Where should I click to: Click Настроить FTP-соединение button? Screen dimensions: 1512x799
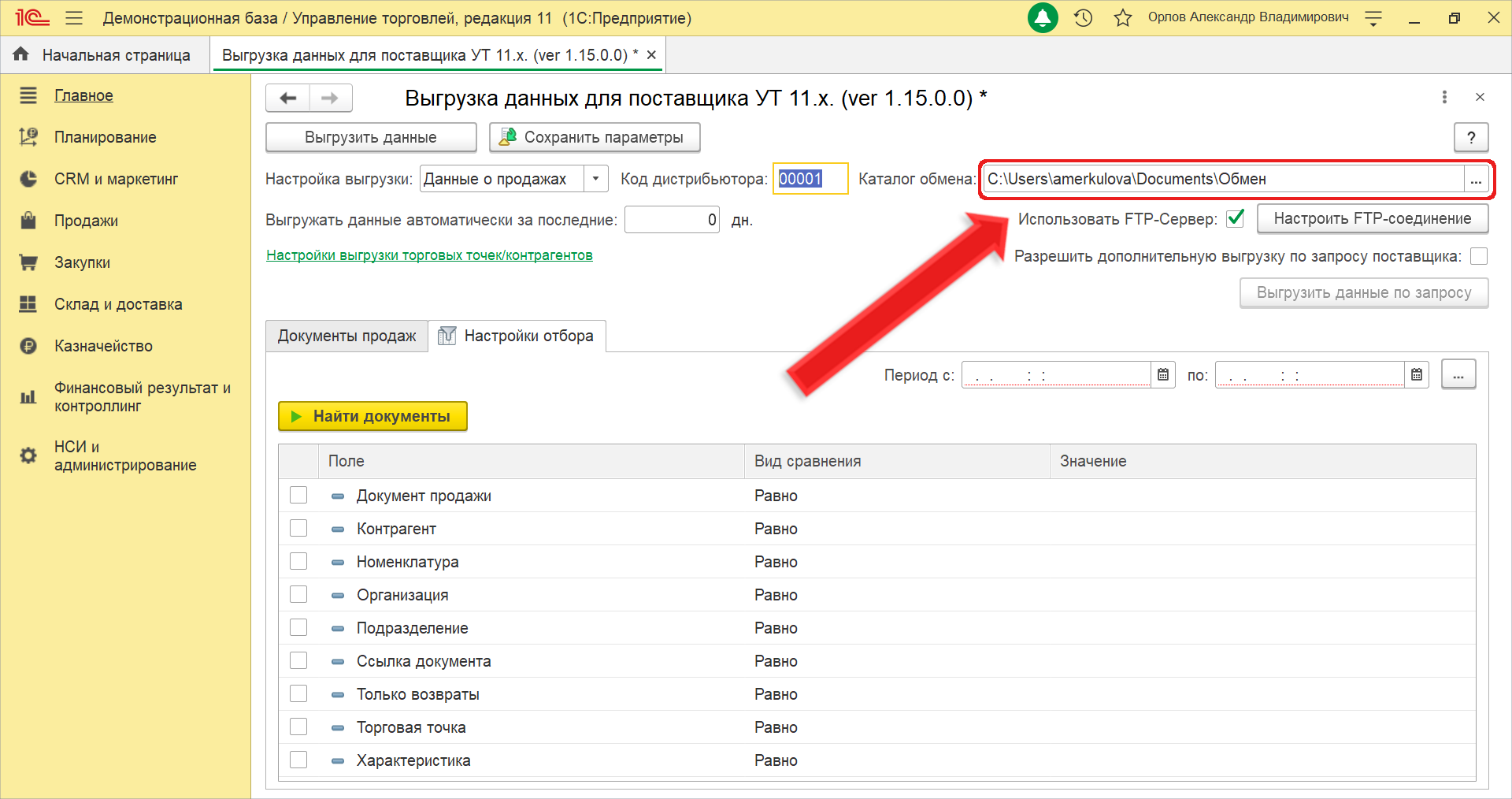tap(1373, 218)
